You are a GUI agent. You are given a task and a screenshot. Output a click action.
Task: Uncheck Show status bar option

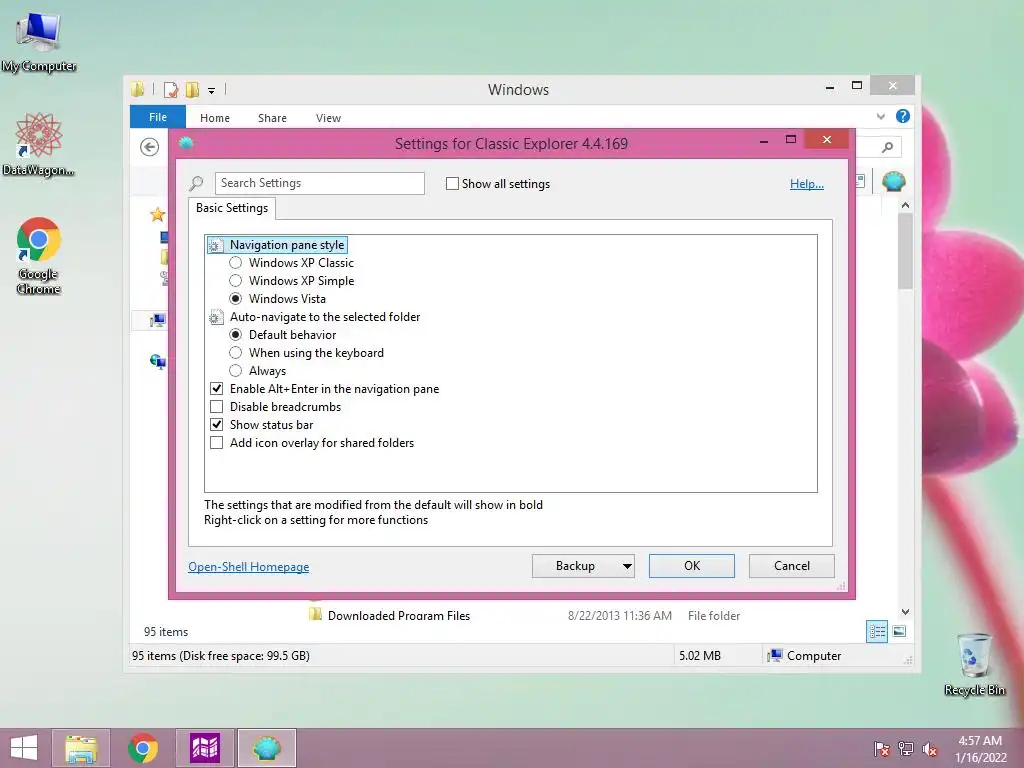click(216, 424)
